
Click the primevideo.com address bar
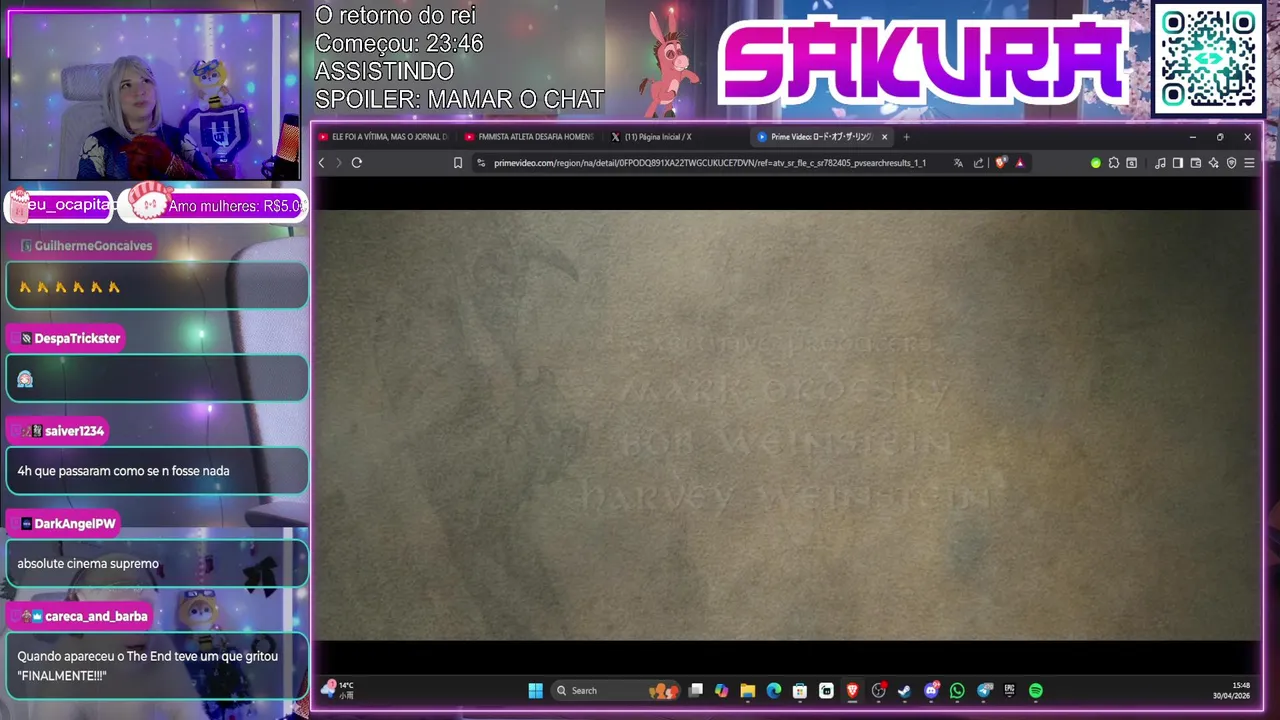pyautogui.click(x=710, y=163)
